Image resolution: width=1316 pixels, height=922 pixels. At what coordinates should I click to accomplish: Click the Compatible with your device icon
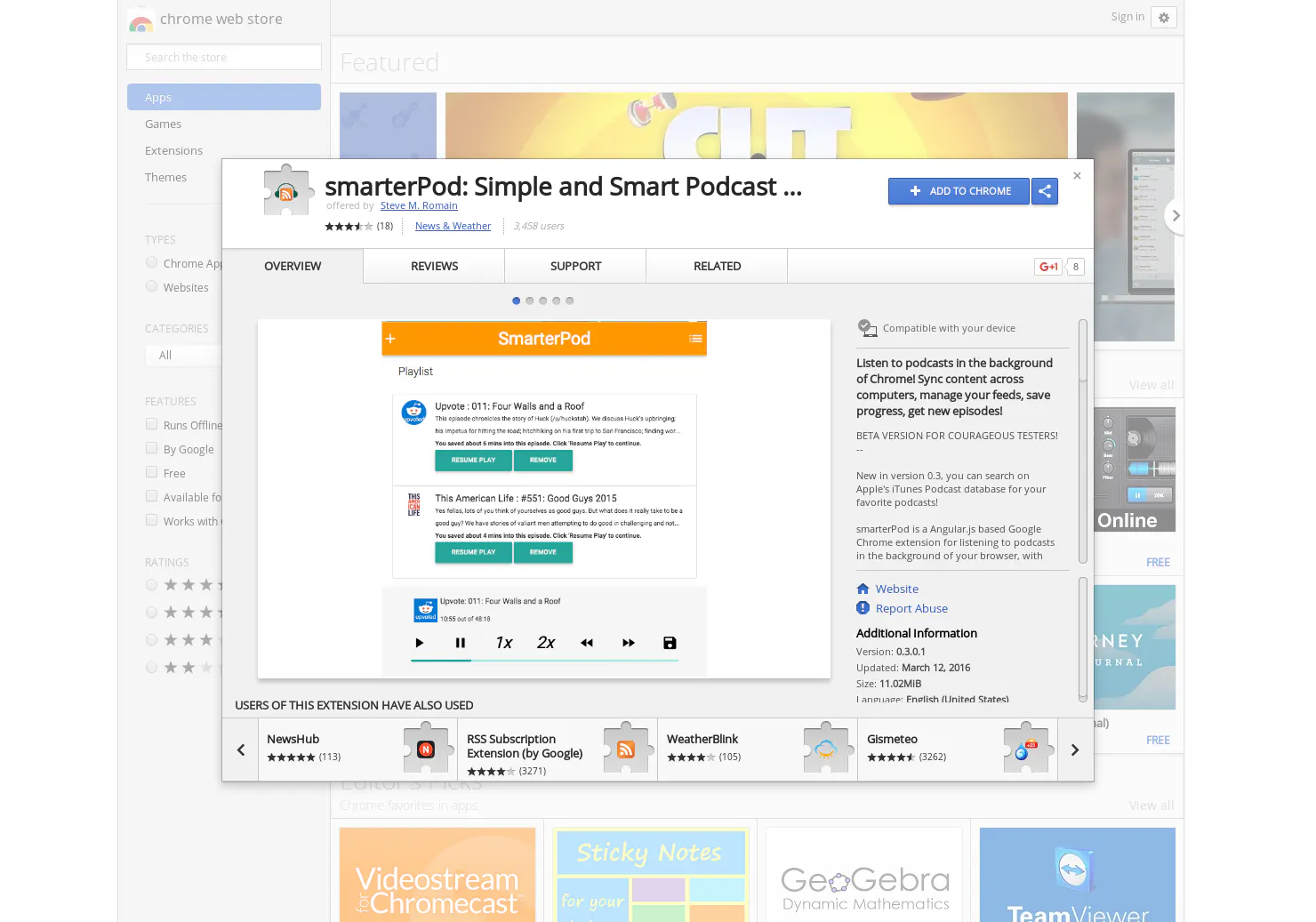tap(867, 328)
